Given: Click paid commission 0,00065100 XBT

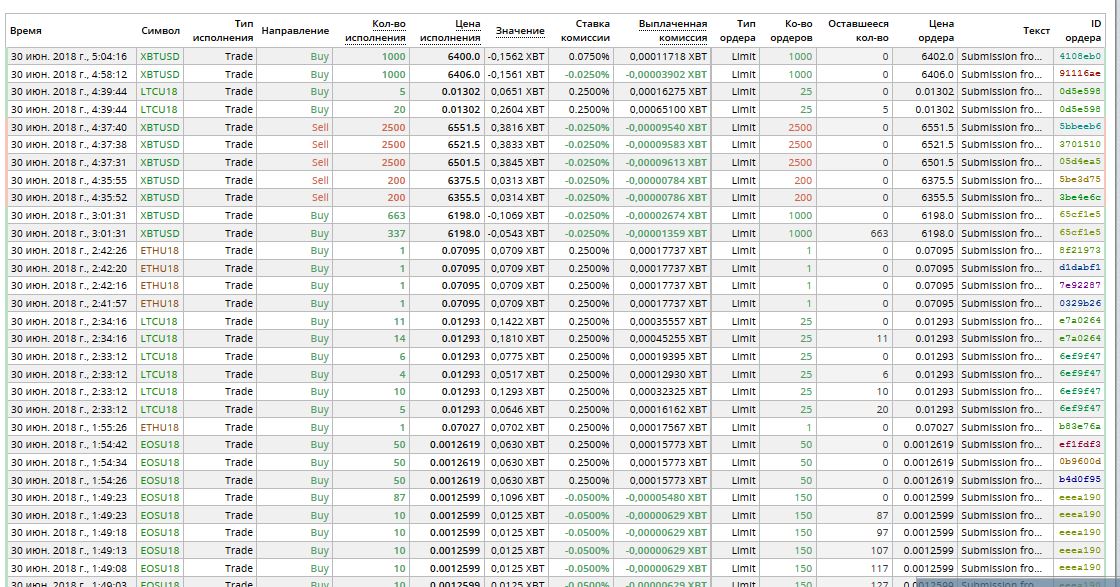Looking at the screenshot, I should [668, 109].
